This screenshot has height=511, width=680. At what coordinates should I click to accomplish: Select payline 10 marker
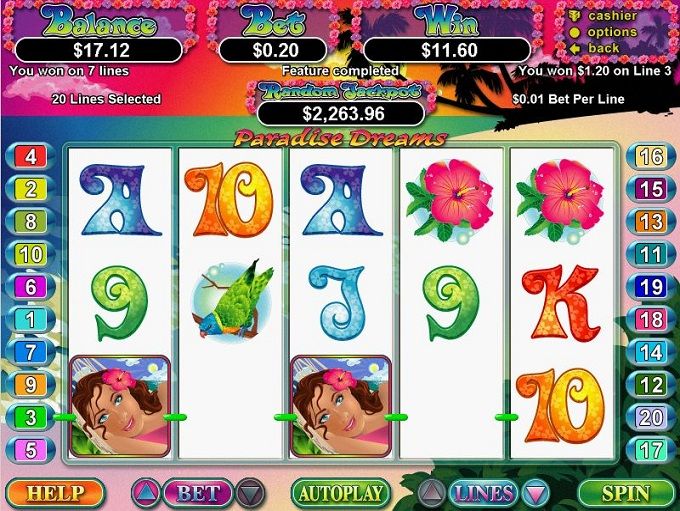pos(31,254)
